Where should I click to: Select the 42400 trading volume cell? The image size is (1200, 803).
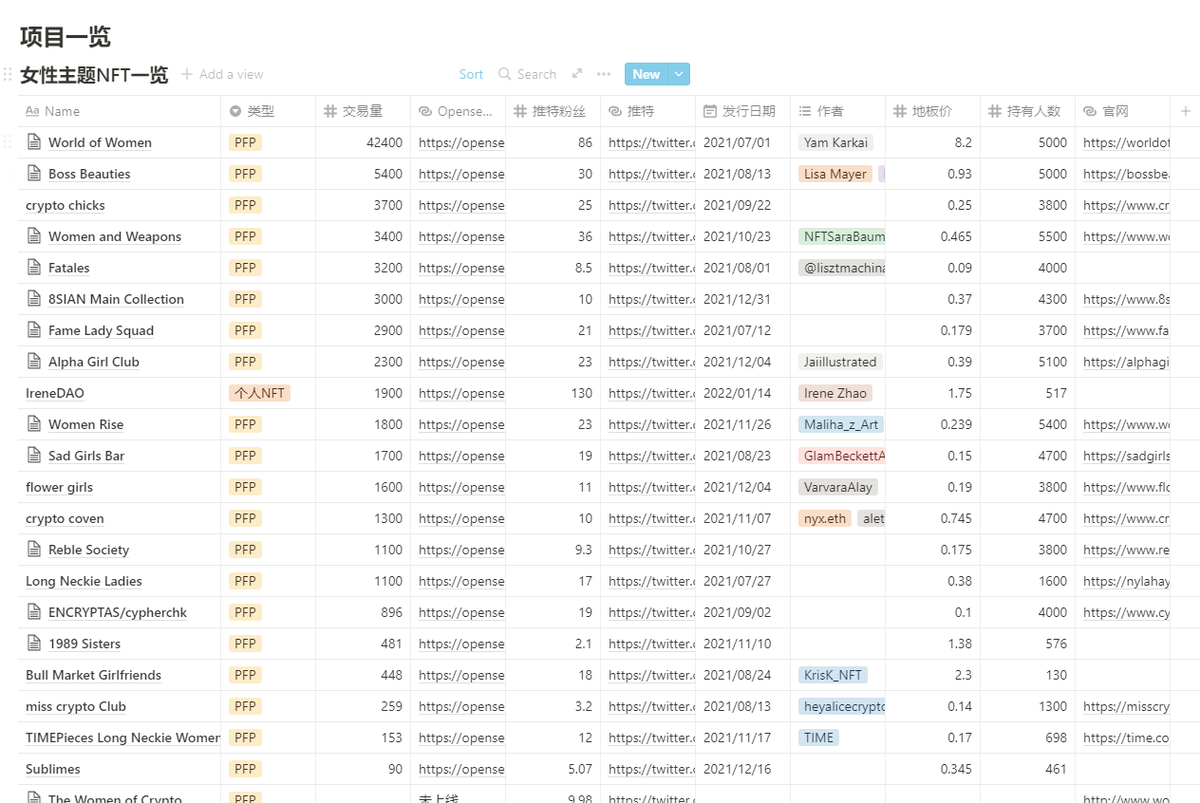click(363, 142)
